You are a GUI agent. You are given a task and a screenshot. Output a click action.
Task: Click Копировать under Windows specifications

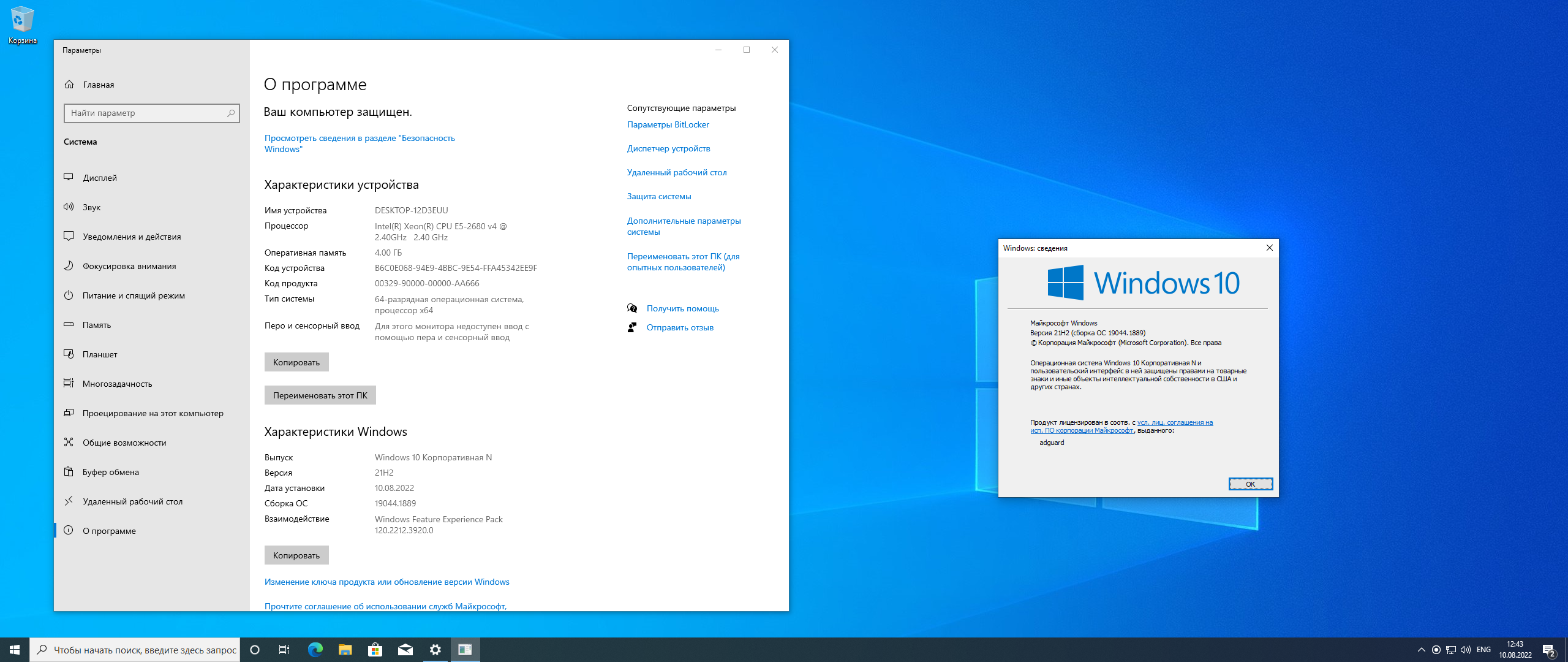[x=296, y=555]
